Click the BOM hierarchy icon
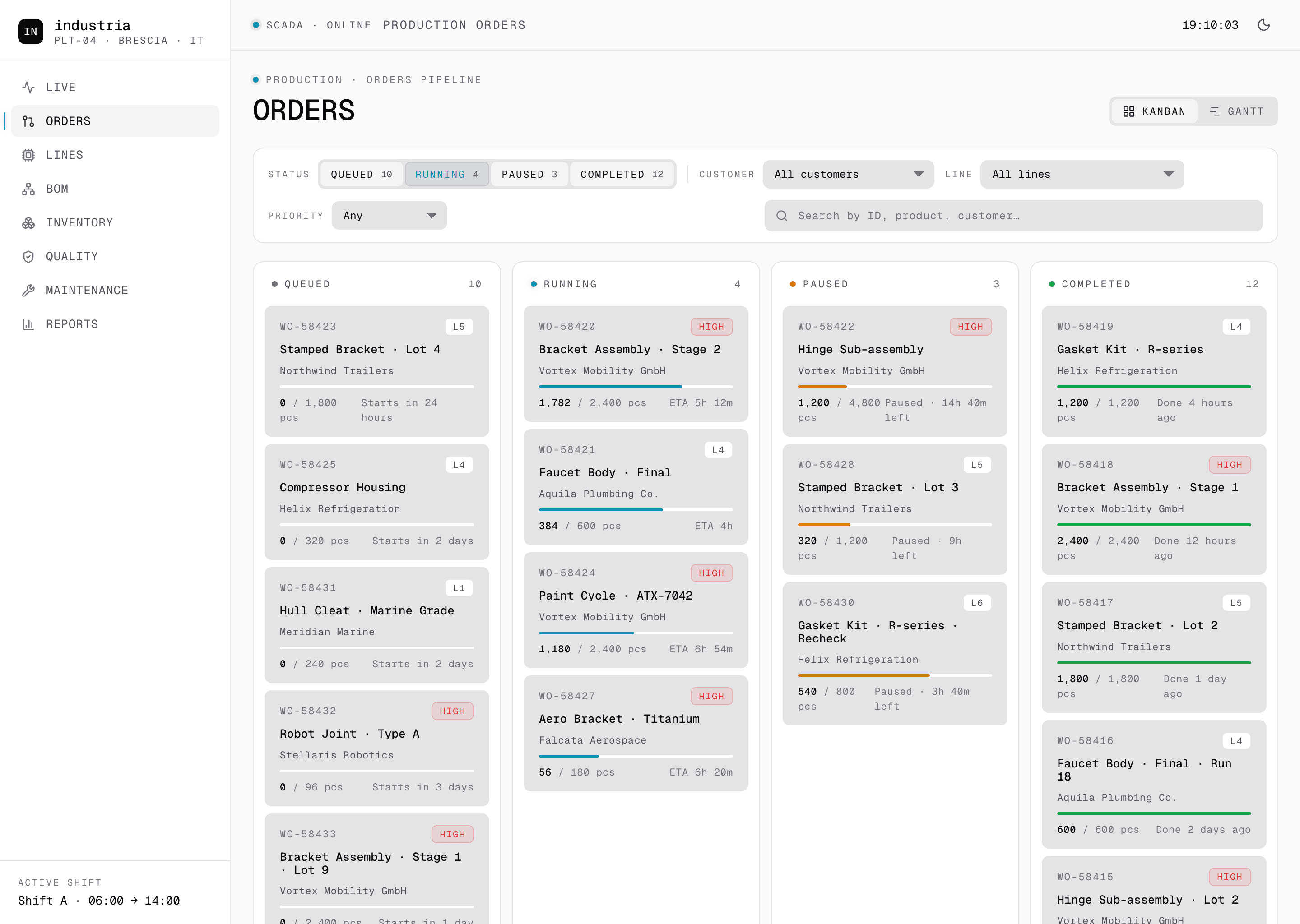Viewport: 1300px width, 924px height. 28,189
